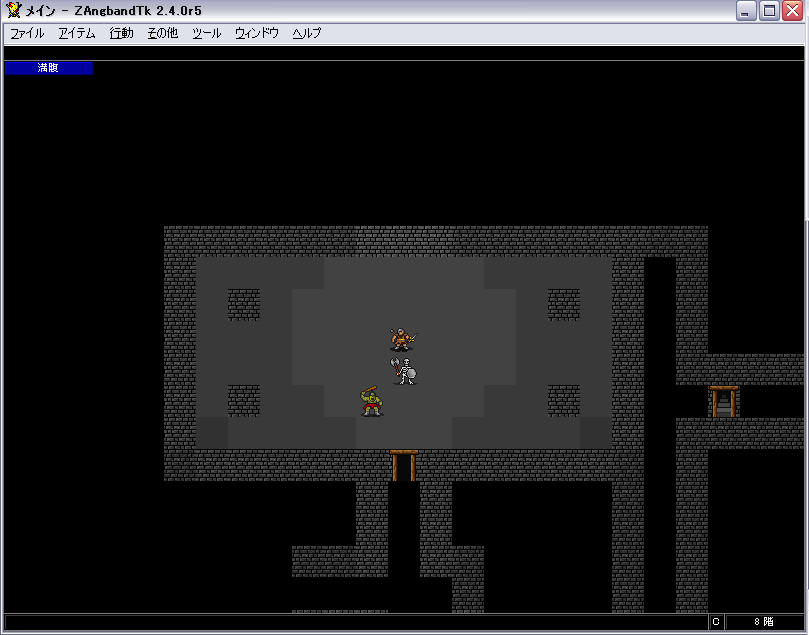Click the upper-left stone pillar in room

[x=244, y=305]
